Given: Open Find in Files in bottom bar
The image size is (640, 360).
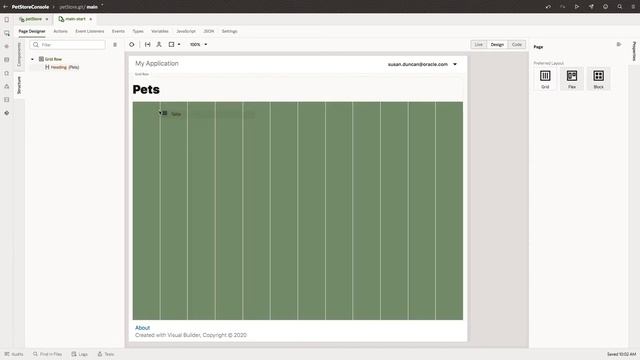Looking at the screenshot, I should pos(47,354).
